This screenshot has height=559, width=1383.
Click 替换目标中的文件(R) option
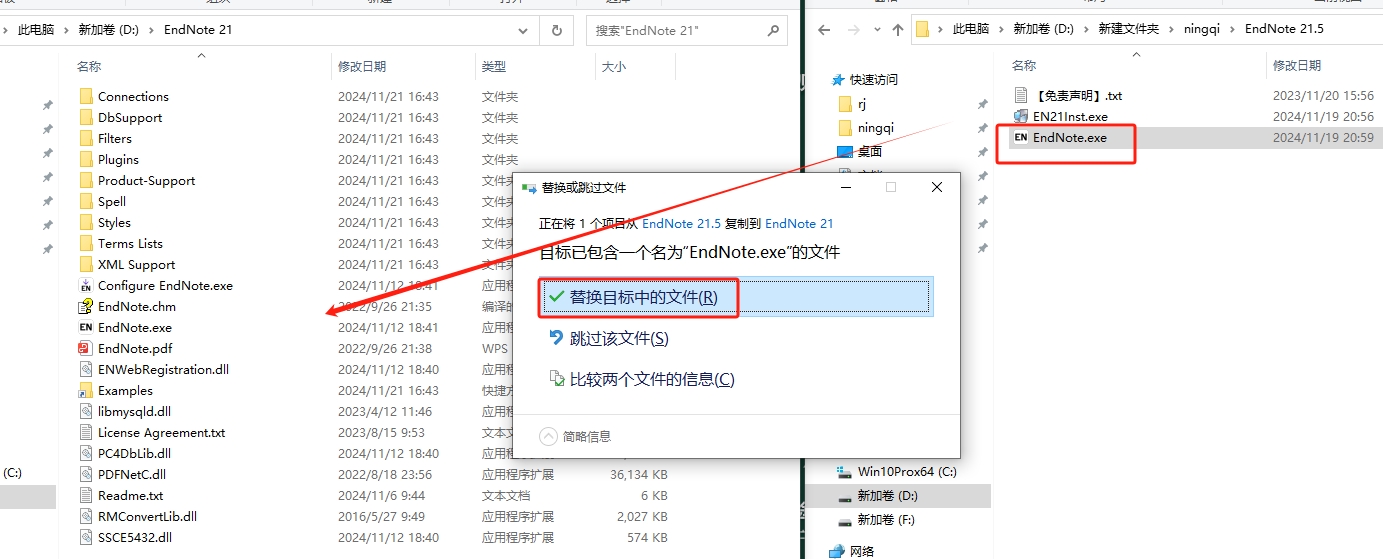pyautogui.click(x=735, y=297)
